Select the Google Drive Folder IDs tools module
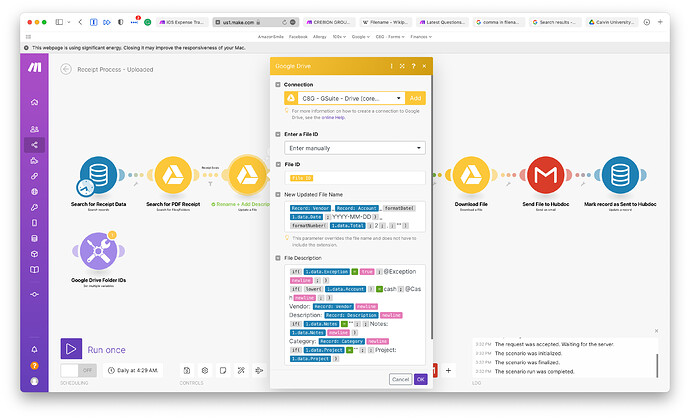690x419 pixels. [98, 251]
